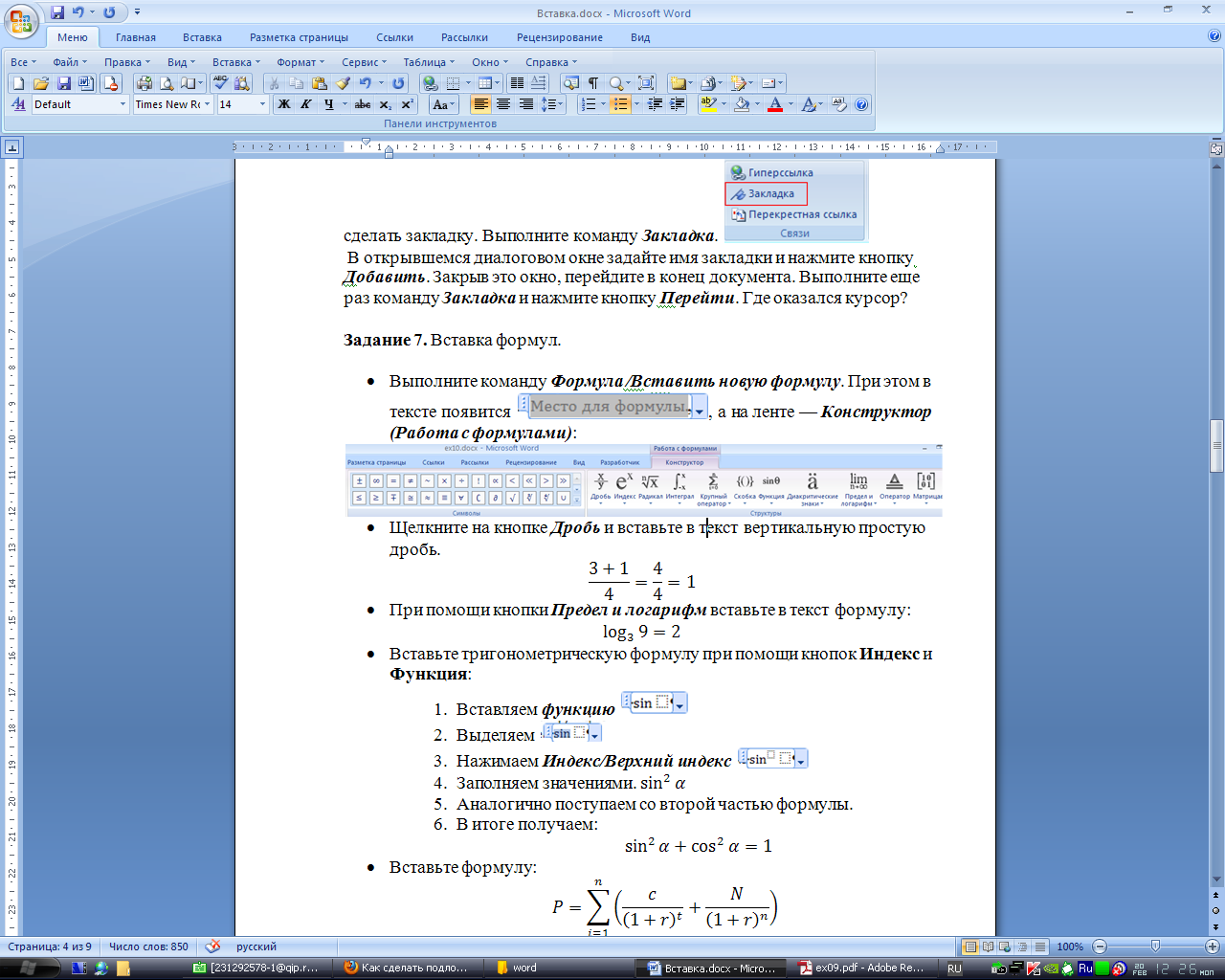Open the Рецензирование tab
Image resolution: width=1225 pixels, height=980 pixels.
point(560,37)
